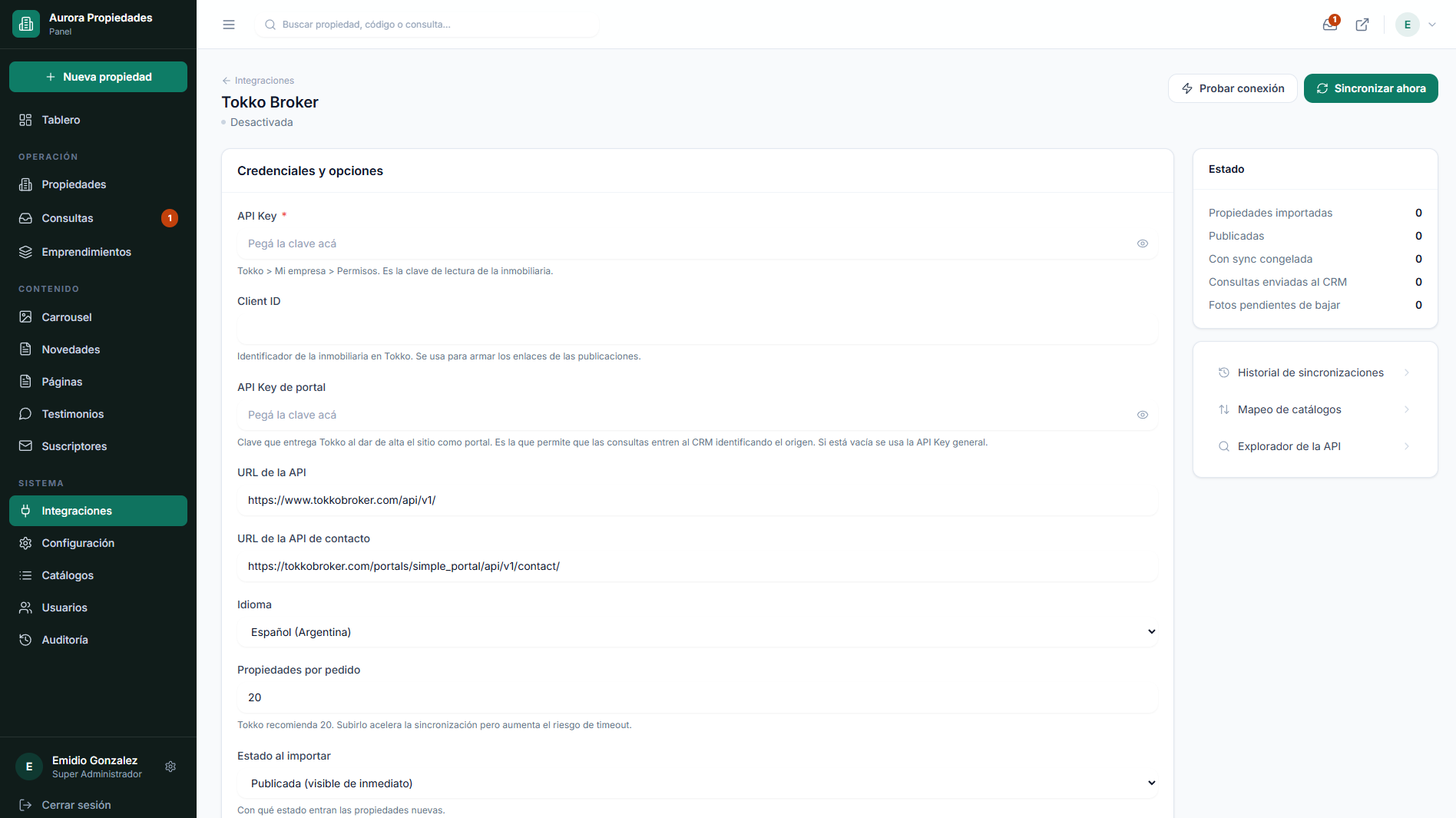1456x818 pixels.
Task: Select Integraciones in the sidebar
Action: click(x=98, y=511)
